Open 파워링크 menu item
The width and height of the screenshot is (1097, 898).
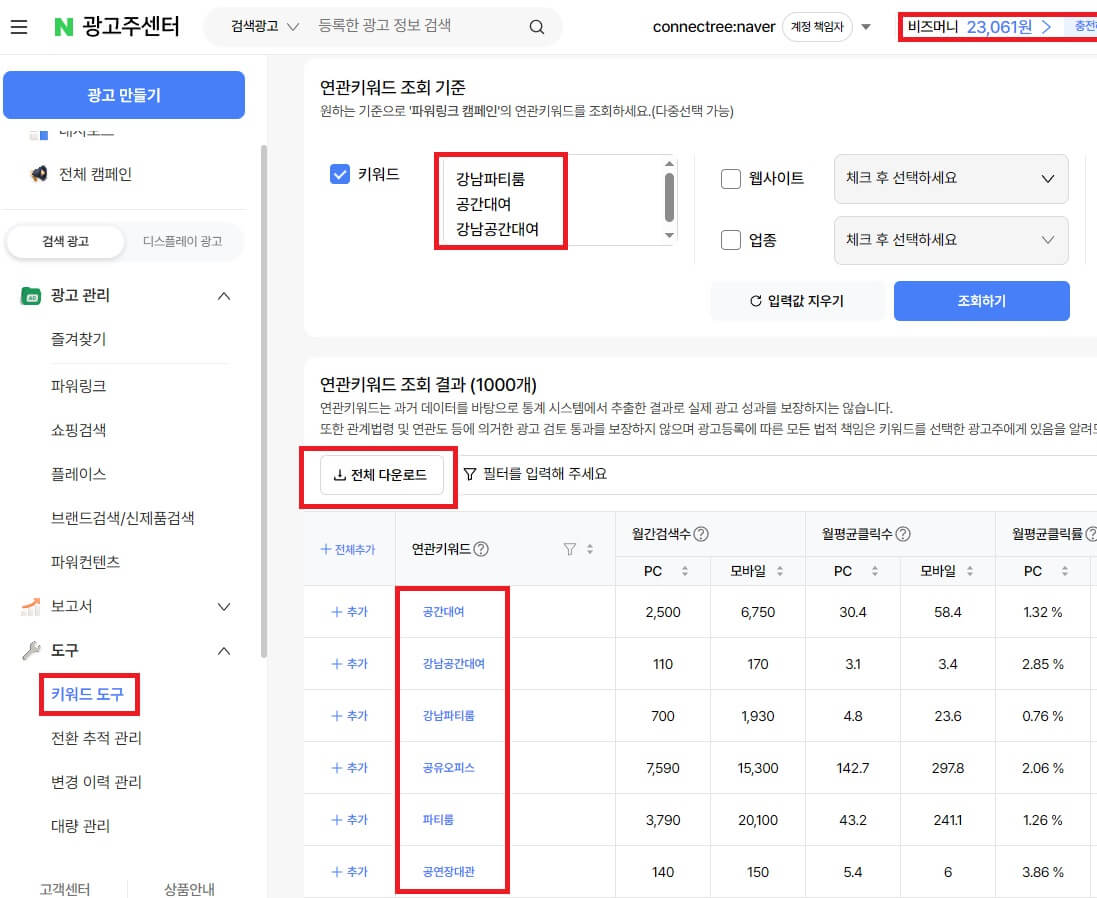click(78, 385)
